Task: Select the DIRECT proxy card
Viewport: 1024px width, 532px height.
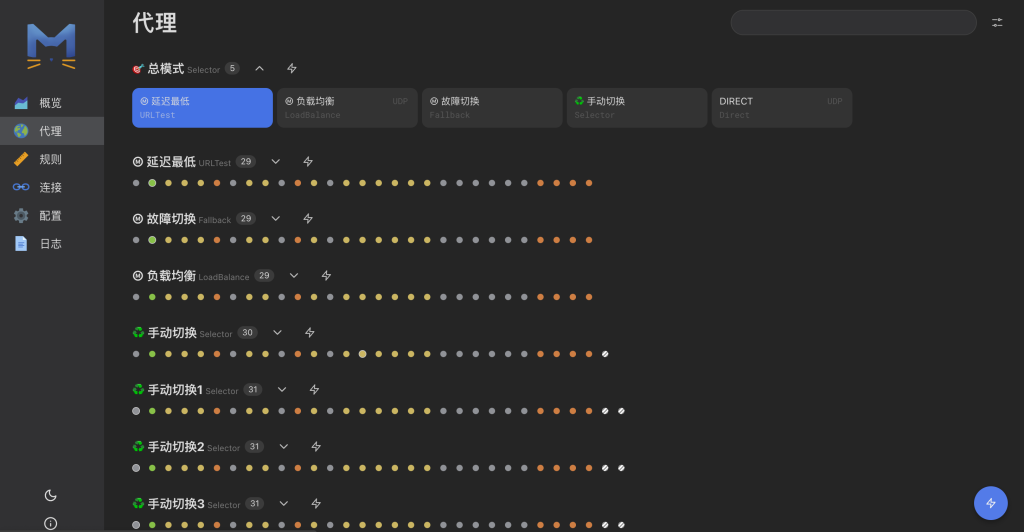Action: (x=781, y=108)
